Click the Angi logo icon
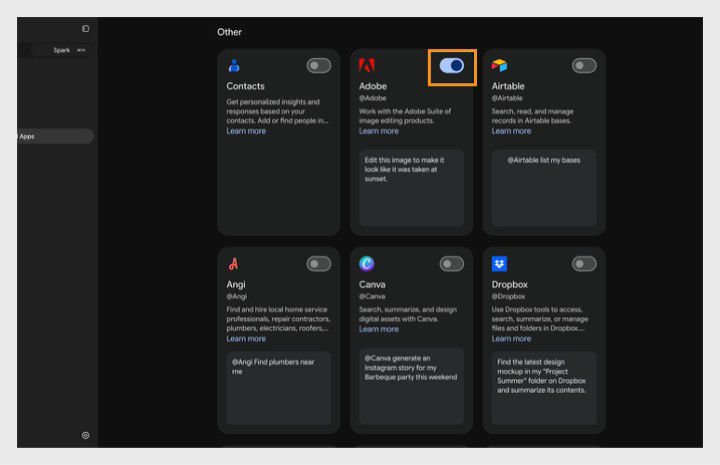 234,264
